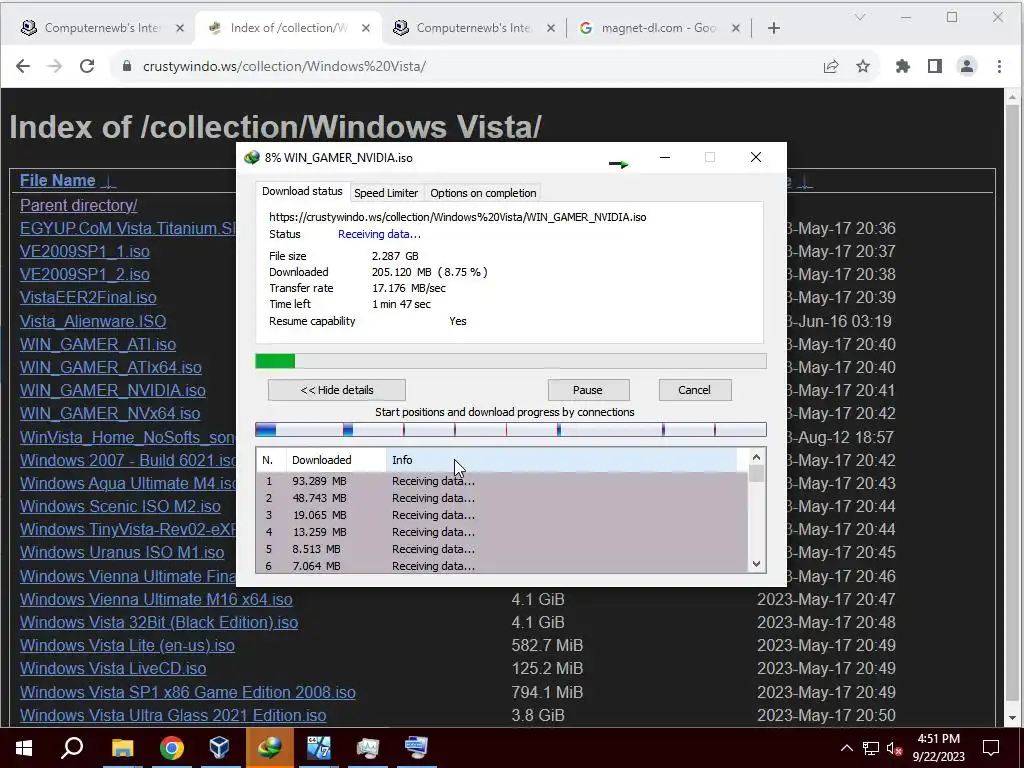Click down arrow of connections list scrollbar
Screen dimensions: 1024x768
click(756, 564)
